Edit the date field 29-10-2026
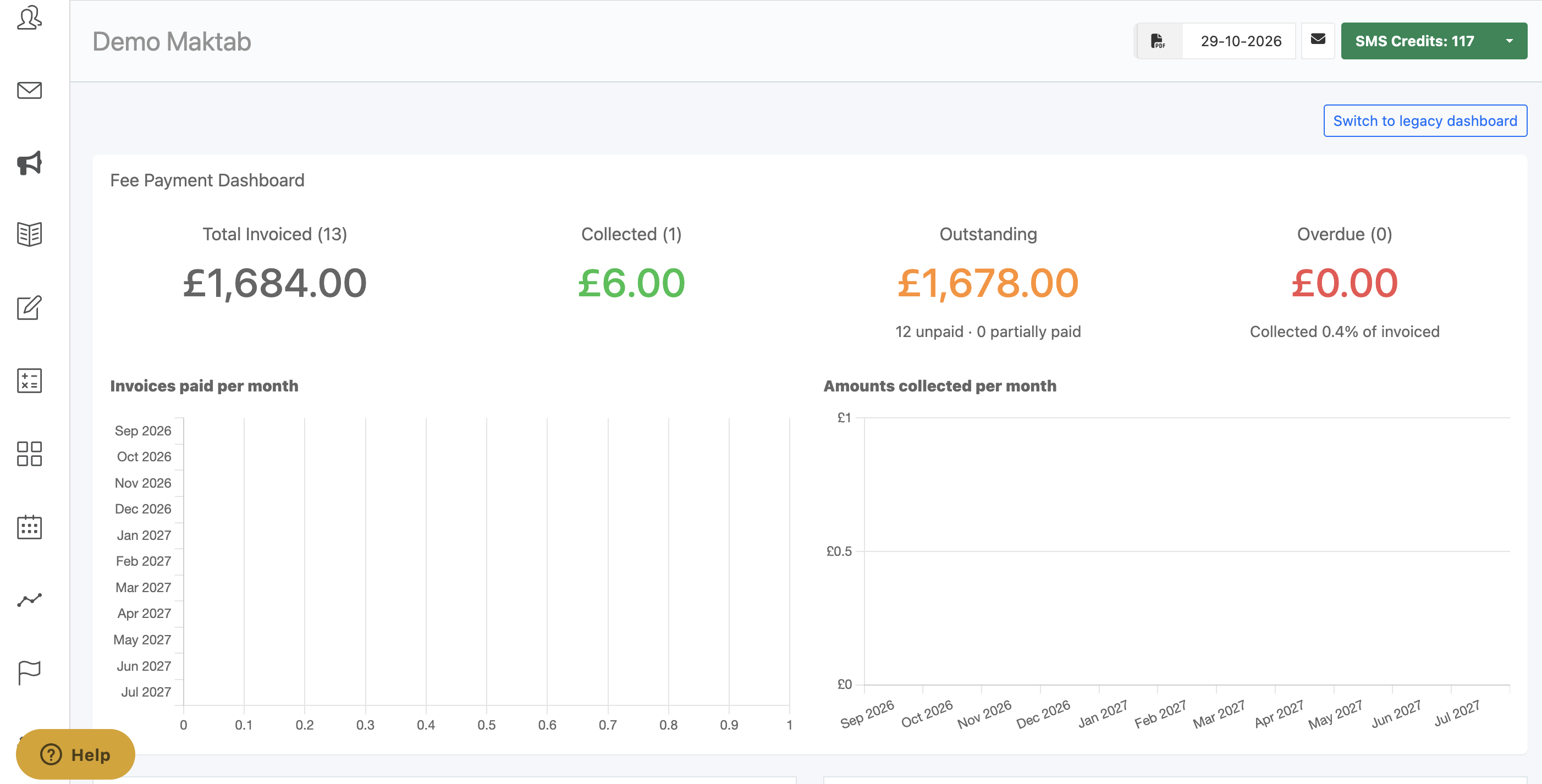This screenshot has height=784, width=1542. [1240, 41]
